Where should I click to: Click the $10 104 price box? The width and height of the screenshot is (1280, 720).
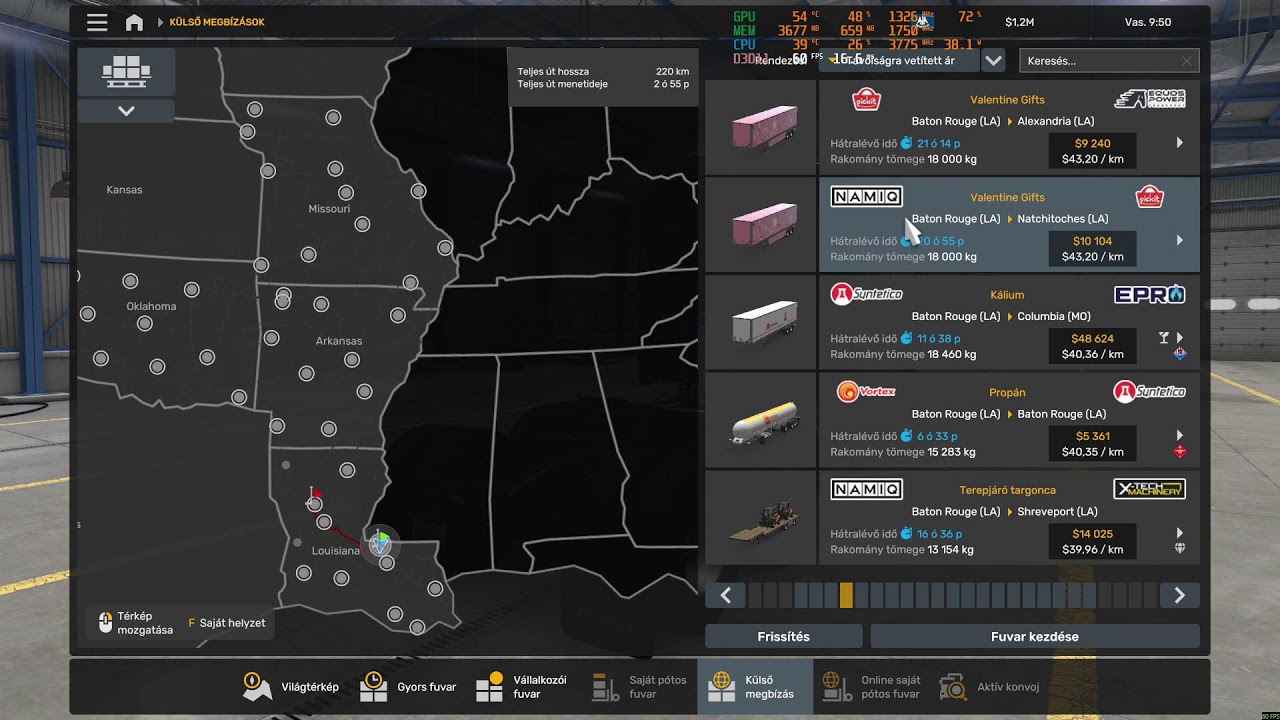point(1092,249)
